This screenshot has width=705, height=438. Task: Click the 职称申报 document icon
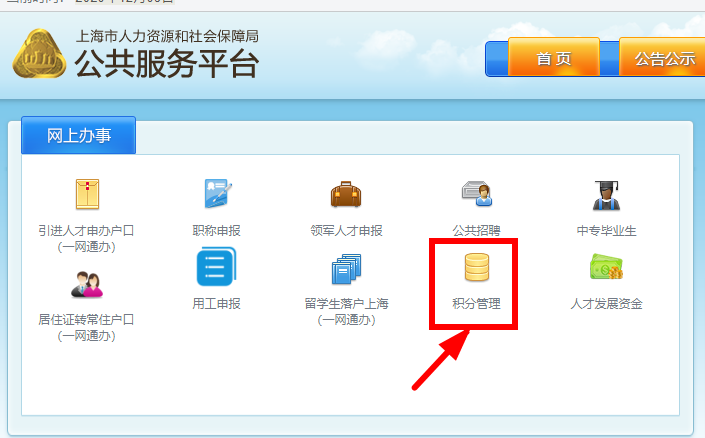(217, 194)
